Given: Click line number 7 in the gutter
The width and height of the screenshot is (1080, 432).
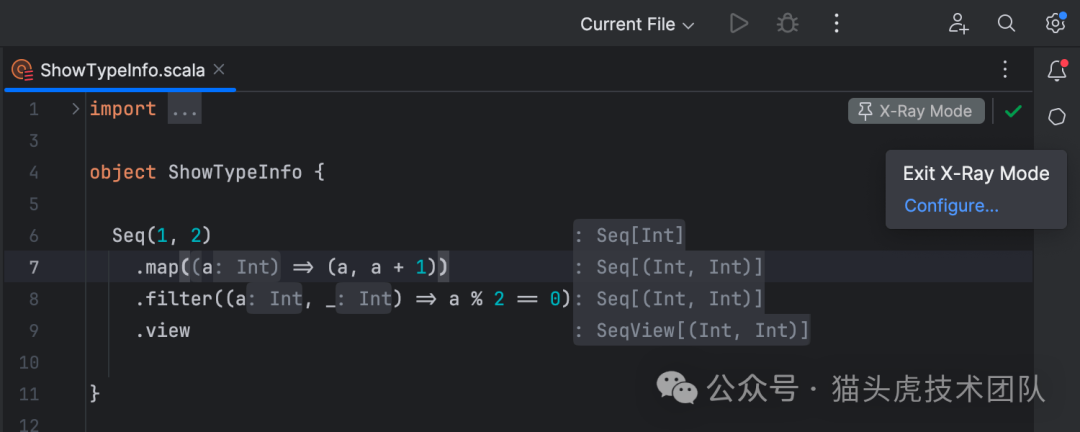Looking at the screenshot, I should [34, 267].
